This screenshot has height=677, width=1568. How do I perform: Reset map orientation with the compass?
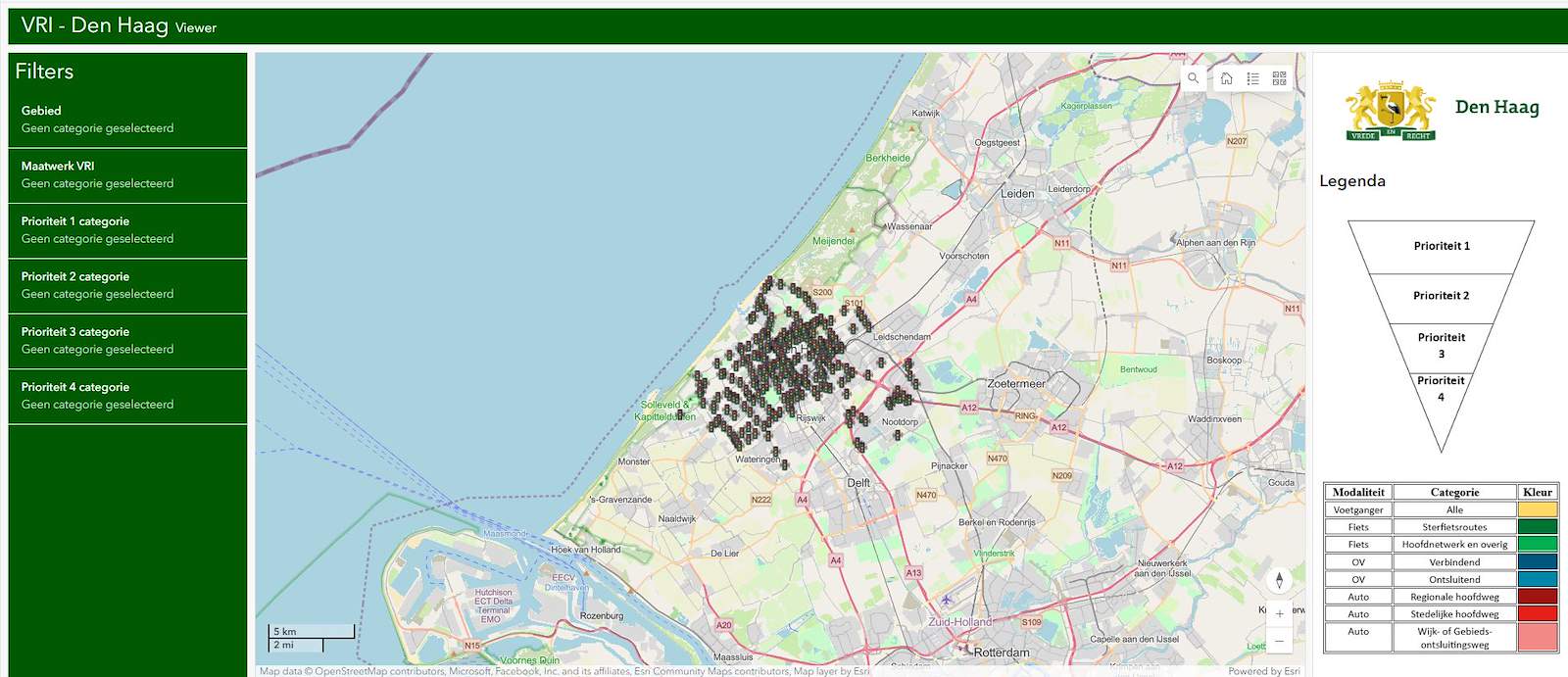[1279, 580]
